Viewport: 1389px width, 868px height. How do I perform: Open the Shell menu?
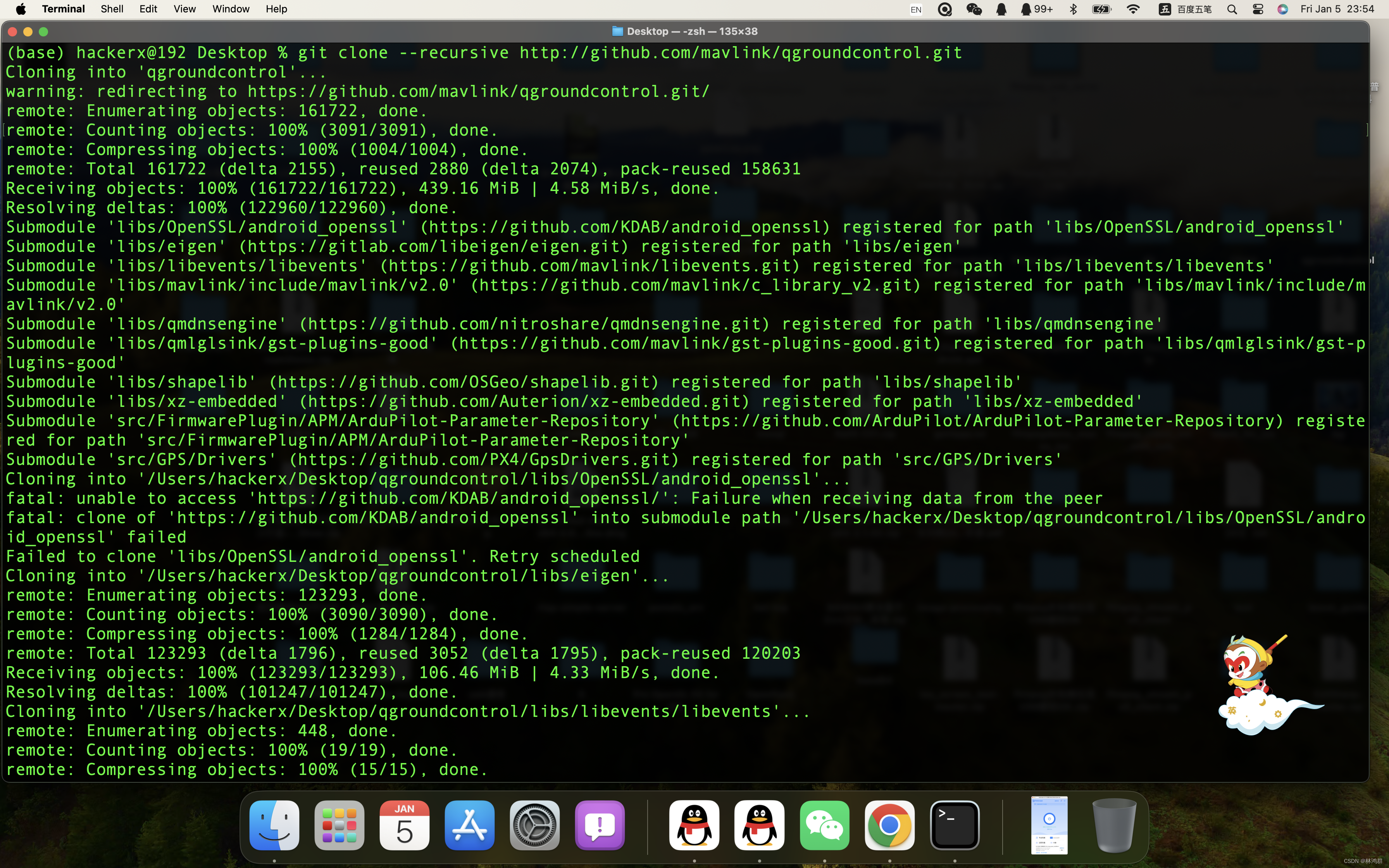point(112,9)
